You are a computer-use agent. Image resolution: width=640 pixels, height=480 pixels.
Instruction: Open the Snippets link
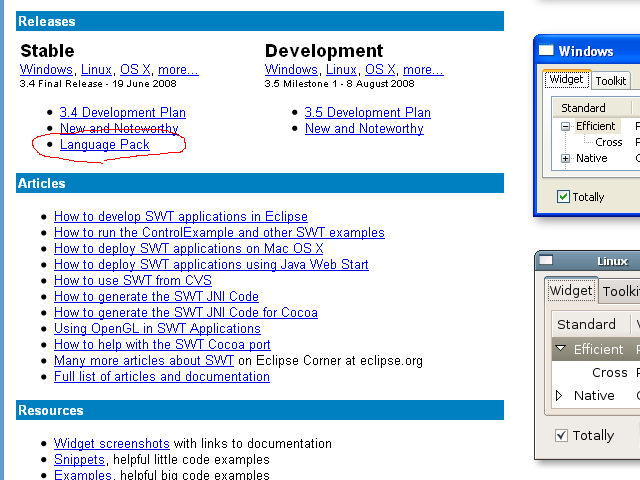point(79,459)
